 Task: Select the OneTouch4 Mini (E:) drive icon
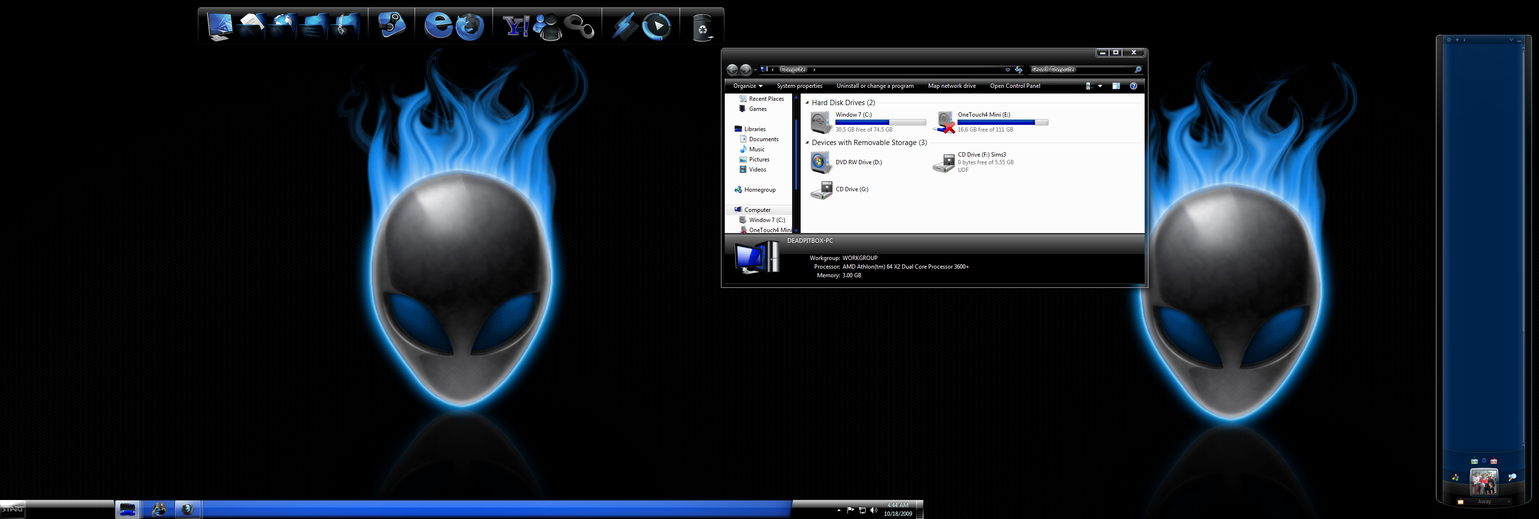943,122
